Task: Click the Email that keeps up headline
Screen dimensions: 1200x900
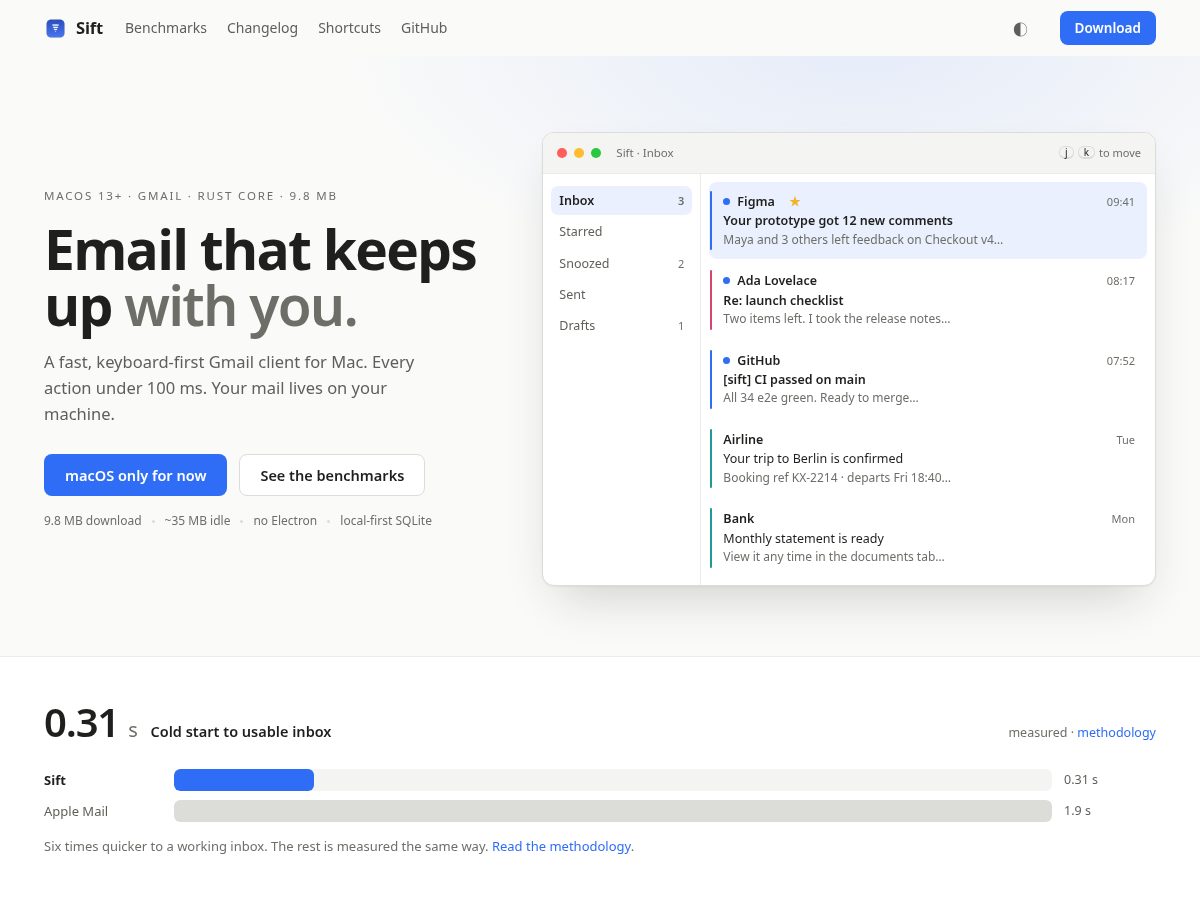Action: 260,278
